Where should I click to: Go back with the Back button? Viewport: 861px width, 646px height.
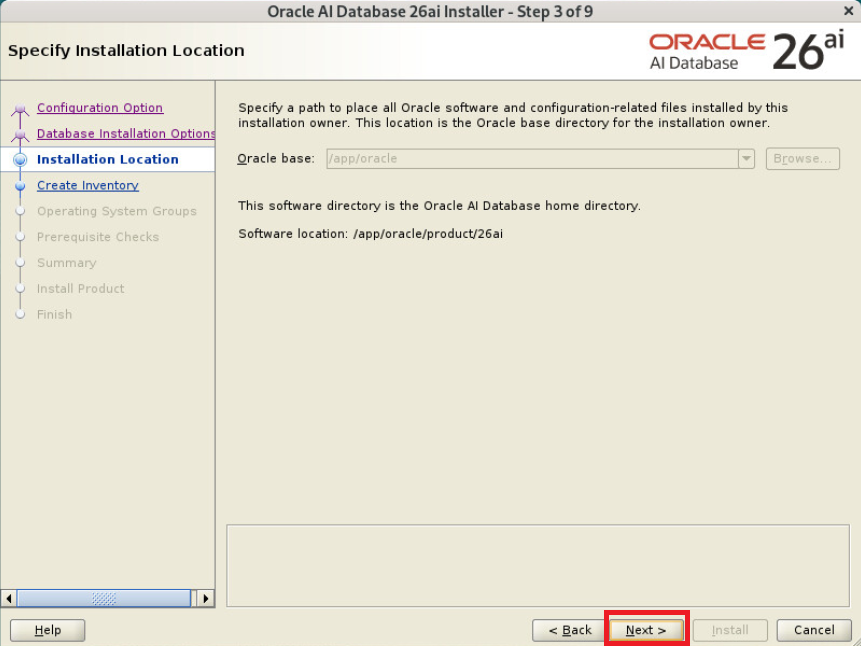pos(570,630)
